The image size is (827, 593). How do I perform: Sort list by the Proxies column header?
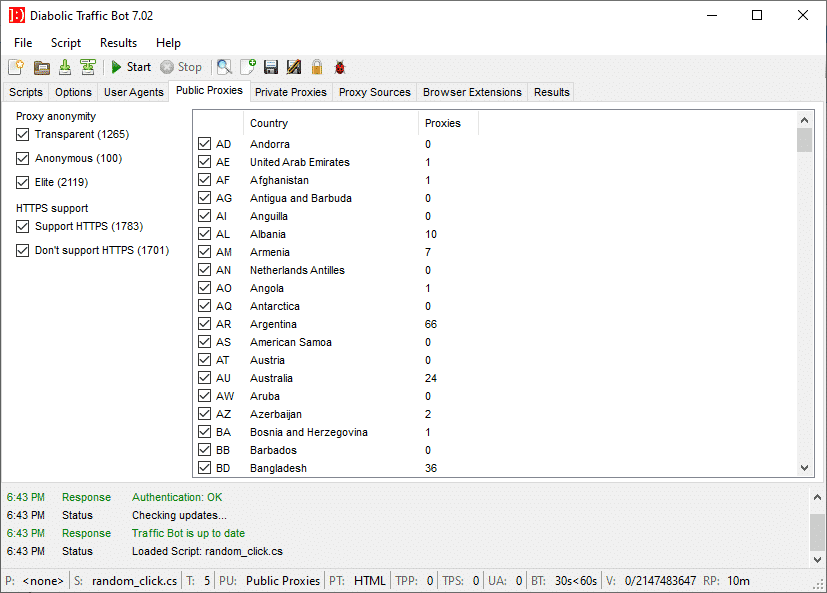(x=448, y=123)
